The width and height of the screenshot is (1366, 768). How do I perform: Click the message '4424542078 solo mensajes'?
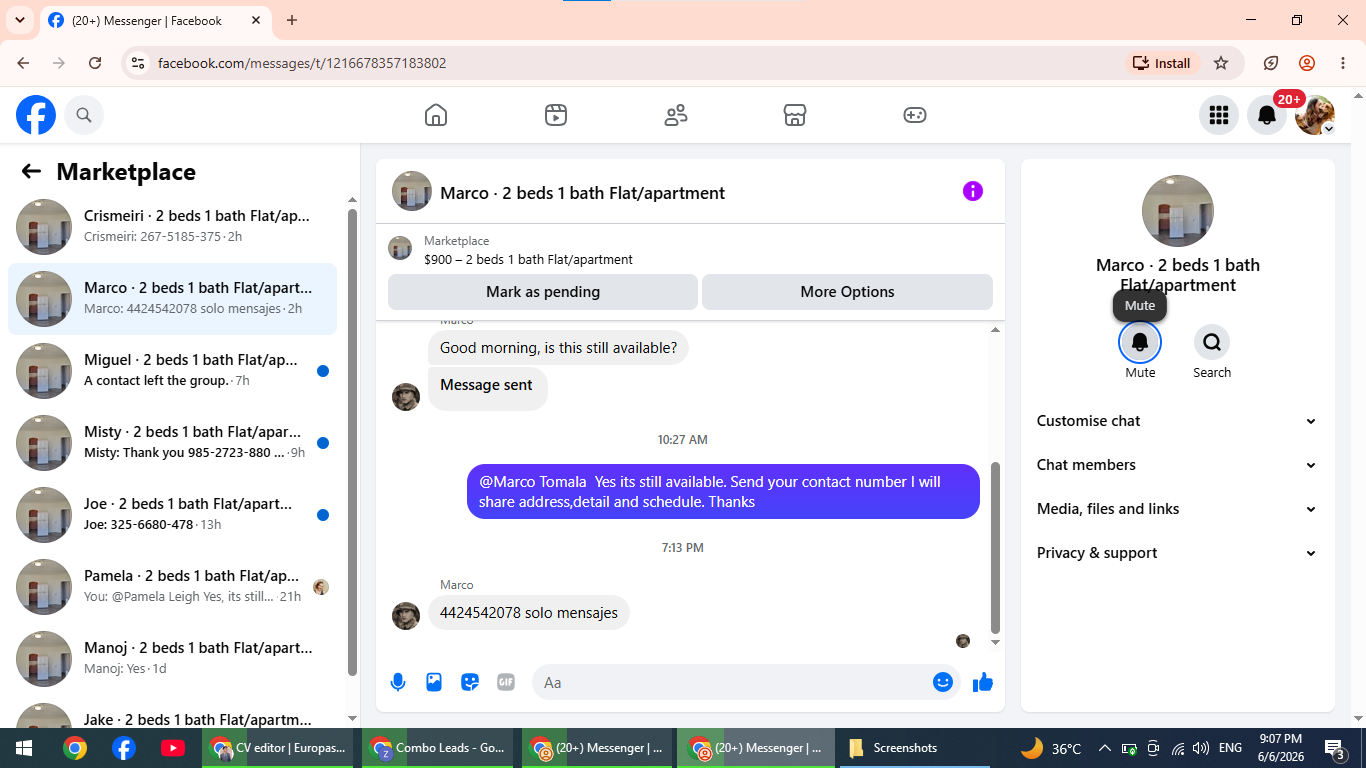pos(529,612)
